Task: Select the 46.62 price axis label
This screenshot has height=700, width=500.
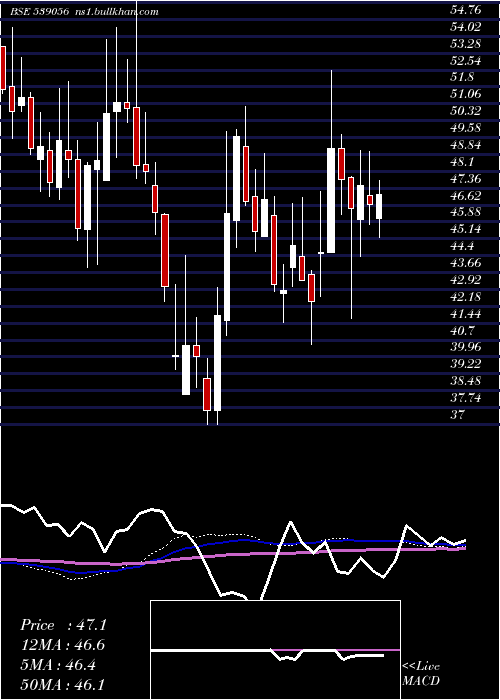Action: [466, 196]
